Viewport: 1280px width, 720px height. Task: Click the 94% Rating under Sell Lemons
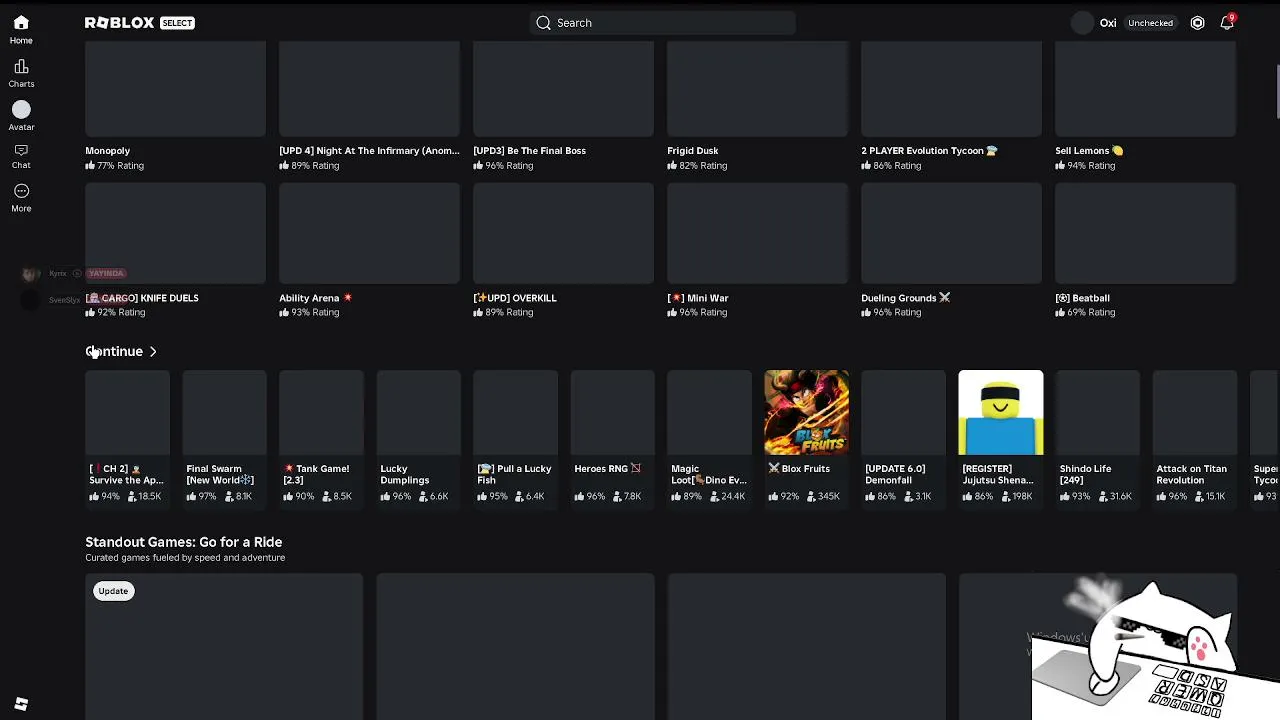pyautogui.click(x=1085, y=166)
